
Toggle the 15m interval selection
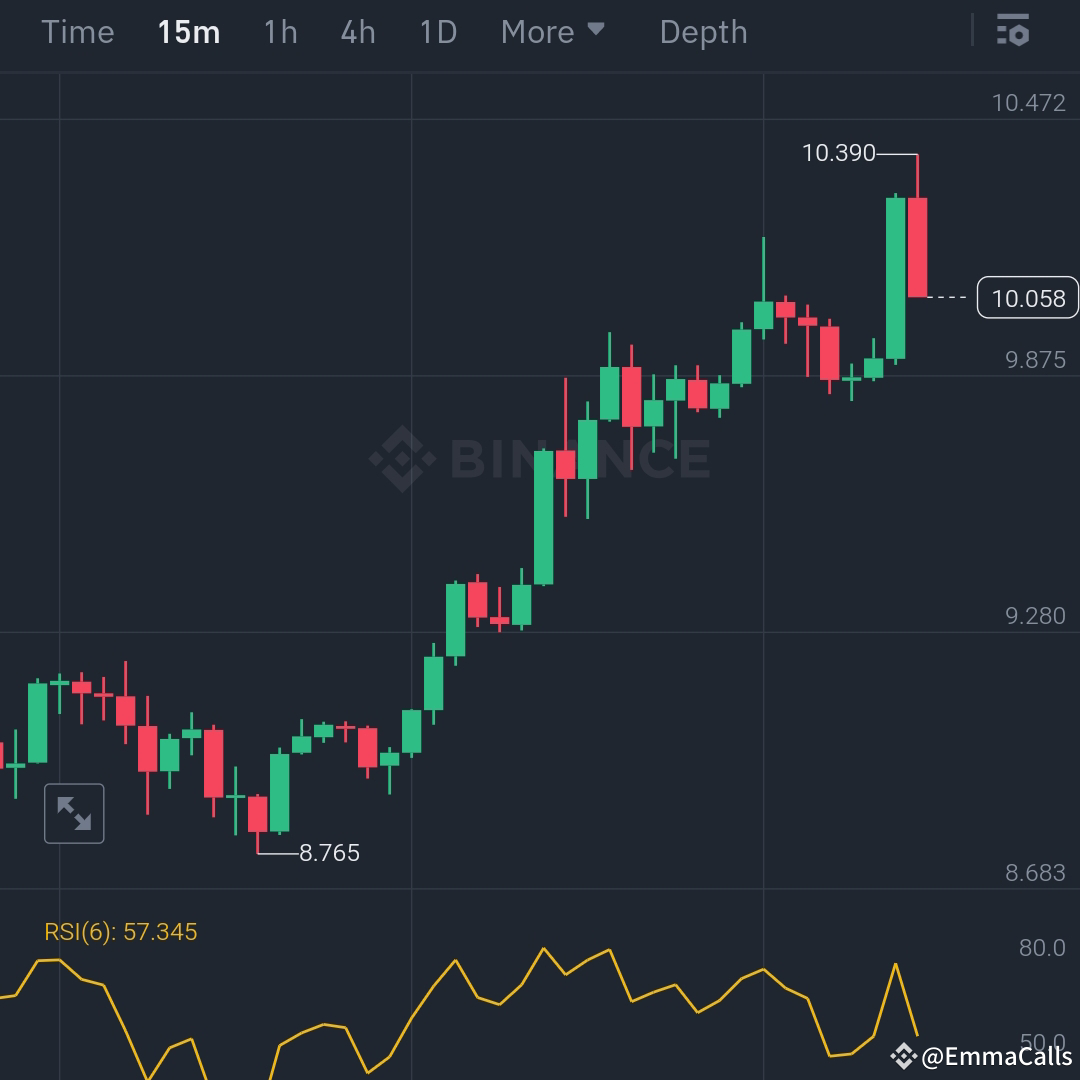click(189, 31)
